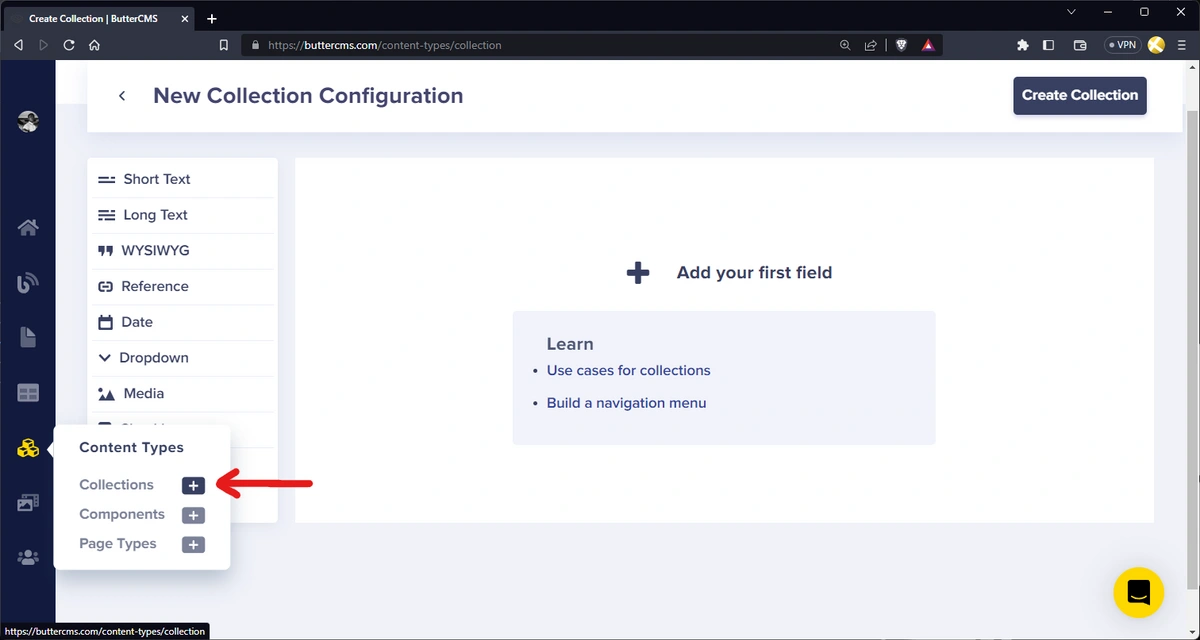Click the plus button next to Page Types
The image size is (1200, 640).
coord(193,545)
